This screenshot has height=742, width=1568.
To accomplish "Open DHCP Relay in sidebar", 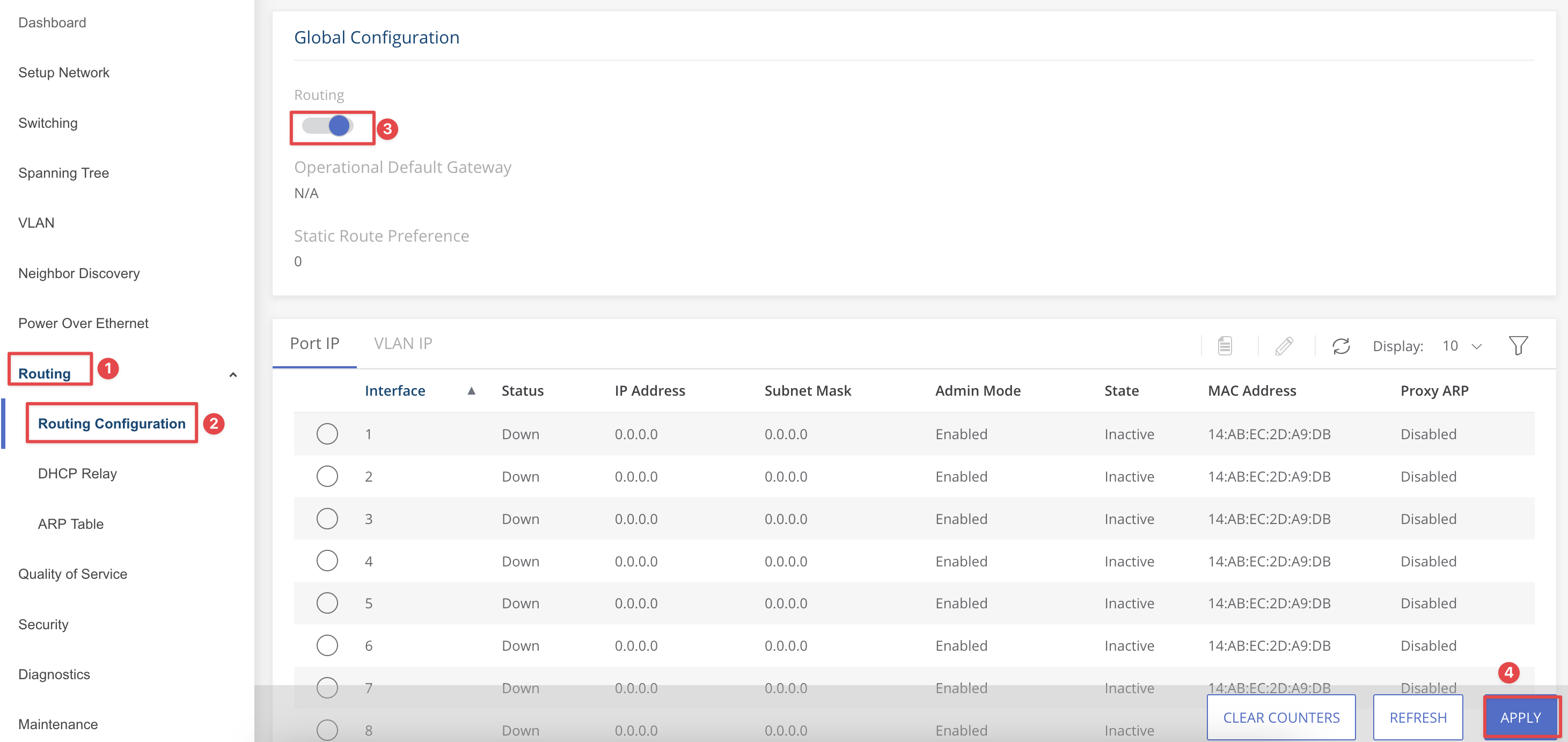I will pyautogui.click(x=77, y=474).
